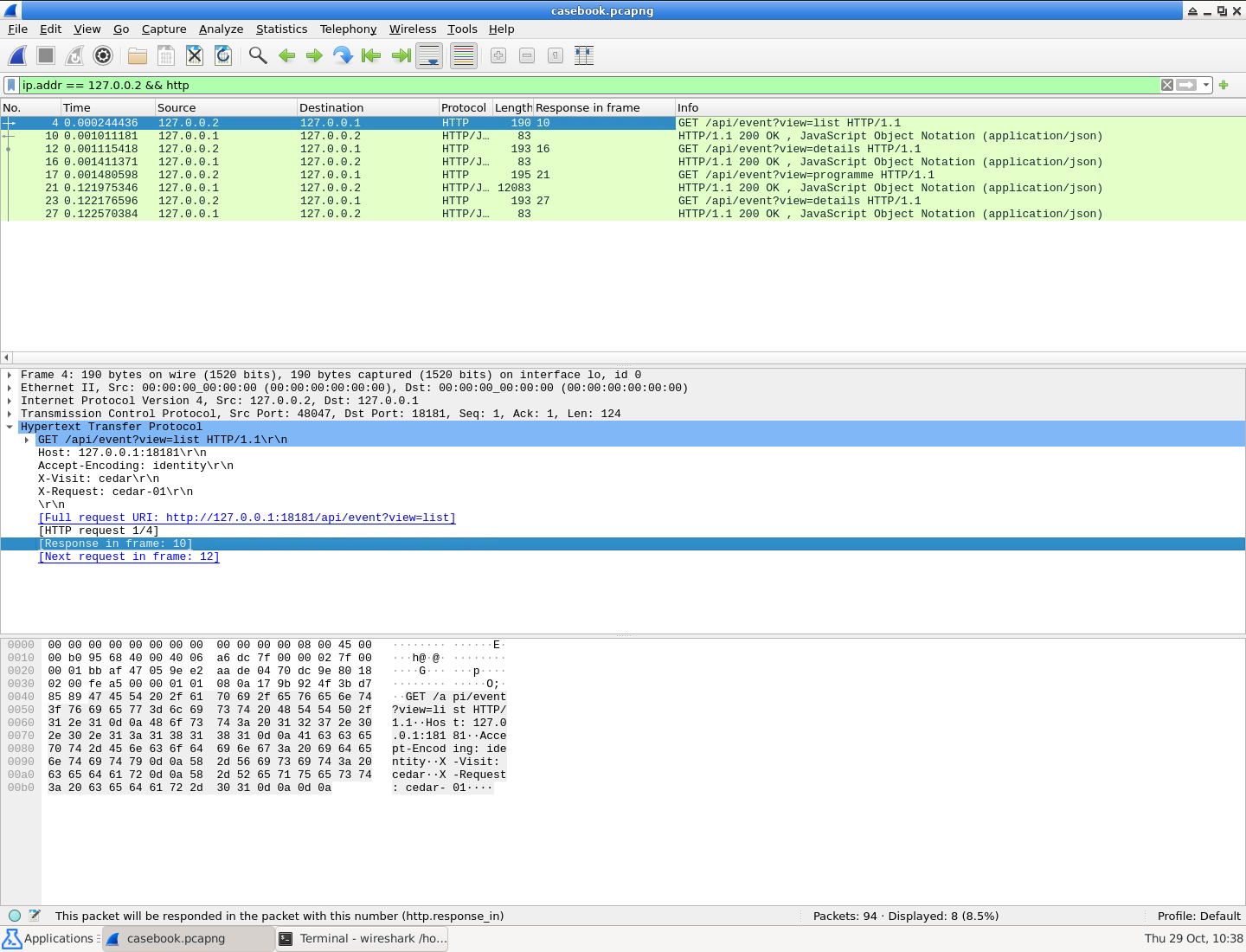Expand Internet Protocol Version 4 node
The height and width of the screenshot is (952, 1246).
[10, 401]
